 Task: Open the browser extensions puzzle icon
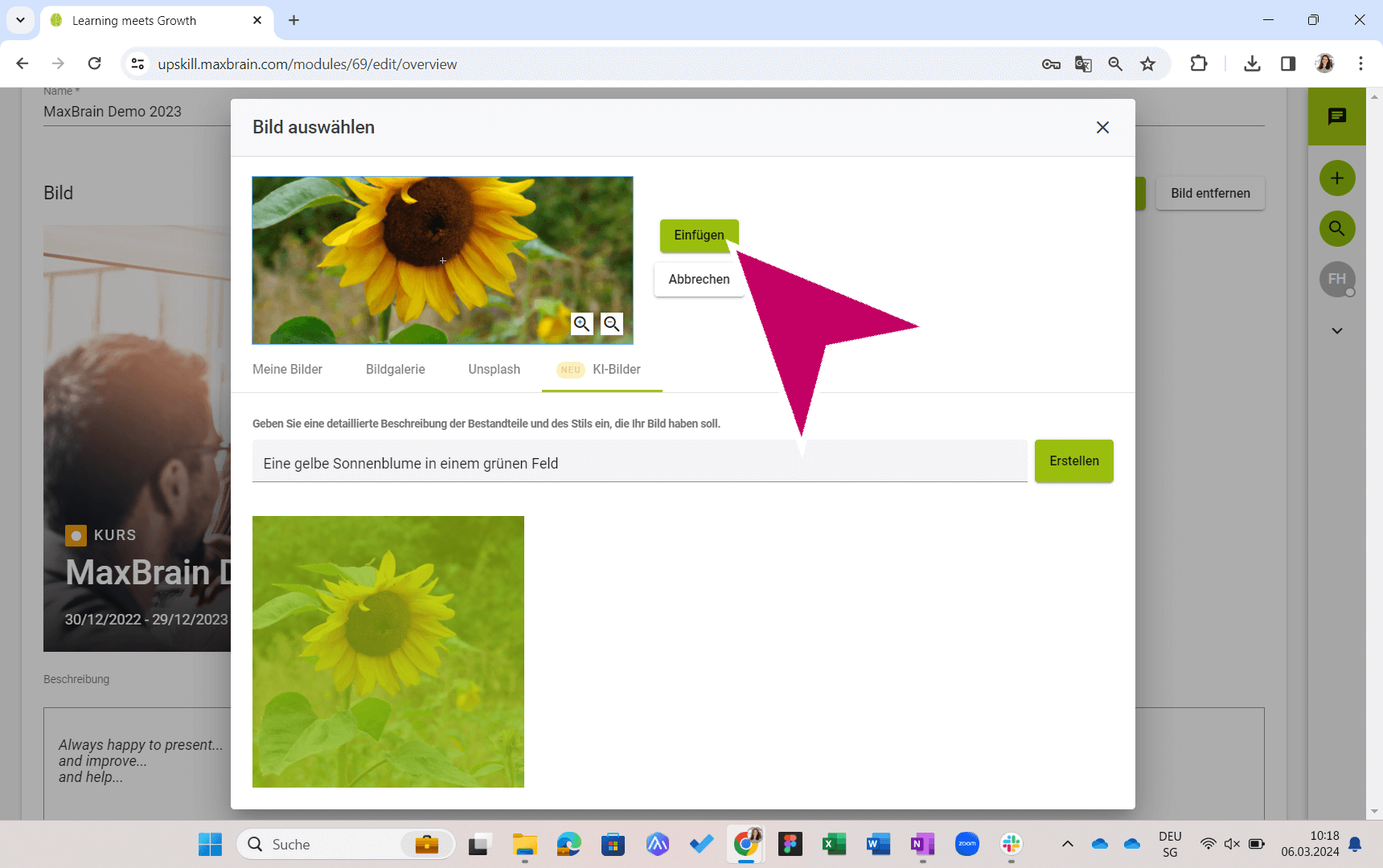1199,63
